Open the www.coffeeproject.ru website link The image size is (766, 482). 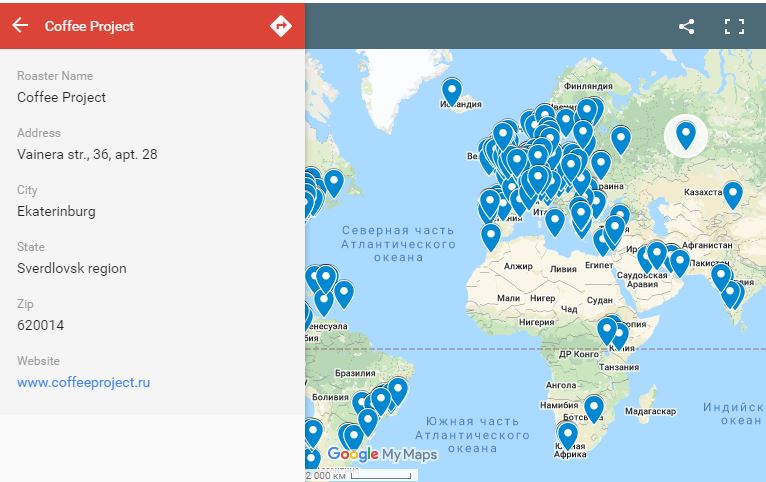(84, 382)
